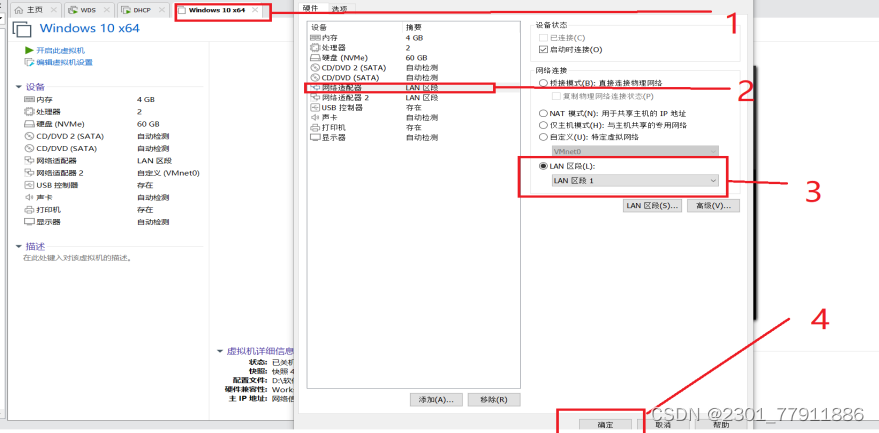Click the 添加(A)... button
879x433 pixels.
436,400
